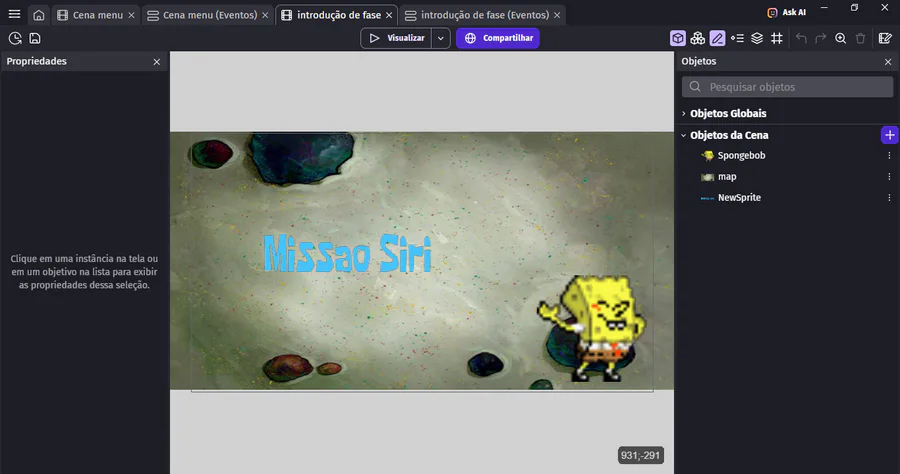Open scene properties edit icon
The image size is (900, 474).
[885, 38]
